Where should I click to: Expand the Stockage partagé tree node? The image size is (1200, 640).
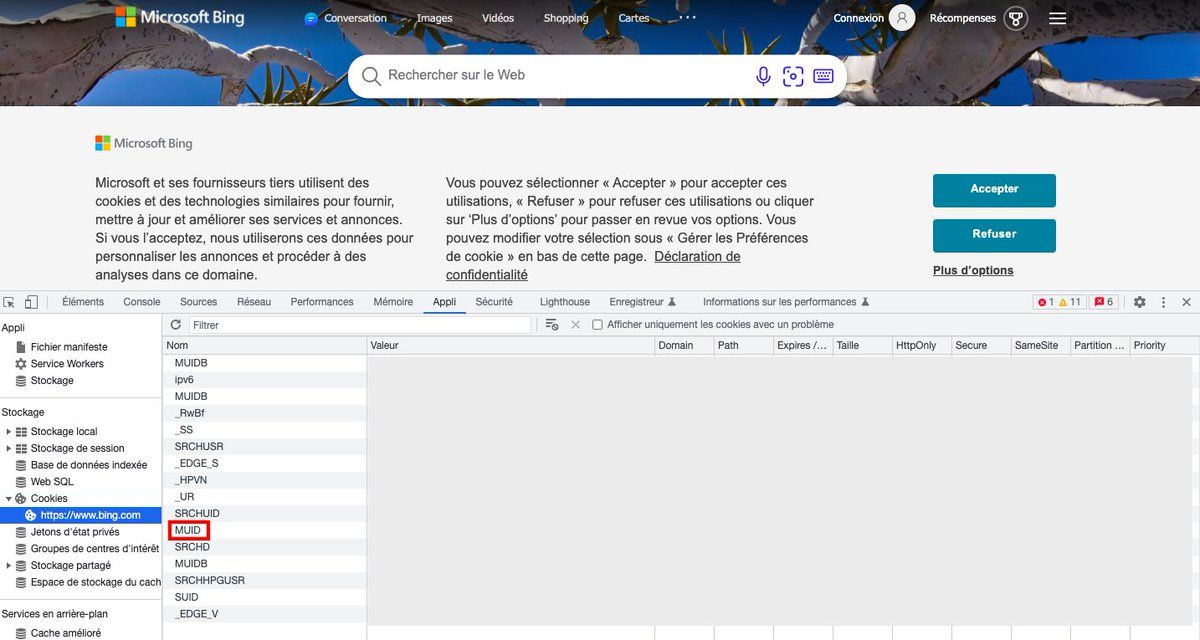(9, 566)
